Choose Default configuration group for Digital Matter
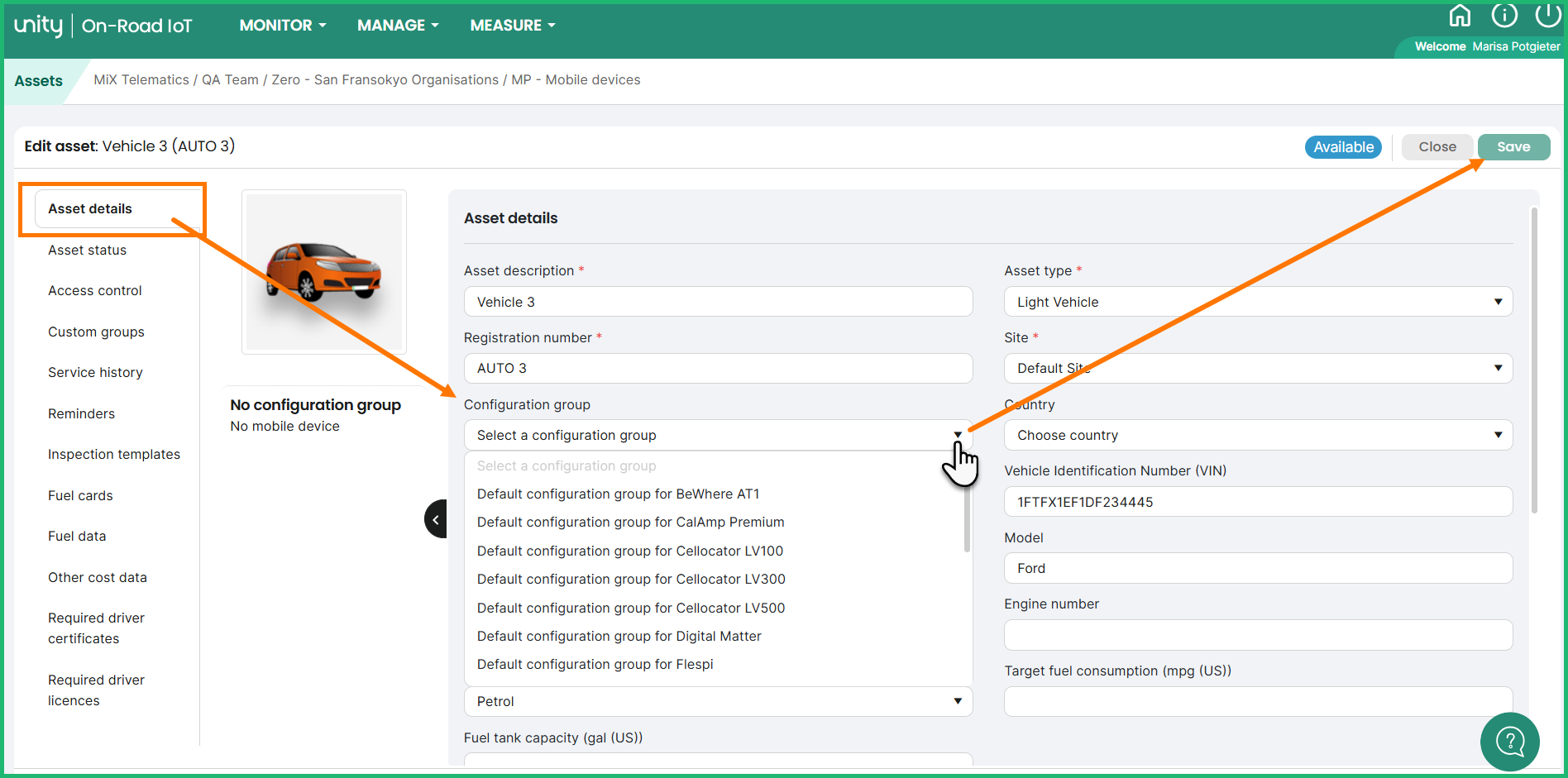1568x778 pixels. 619,637
